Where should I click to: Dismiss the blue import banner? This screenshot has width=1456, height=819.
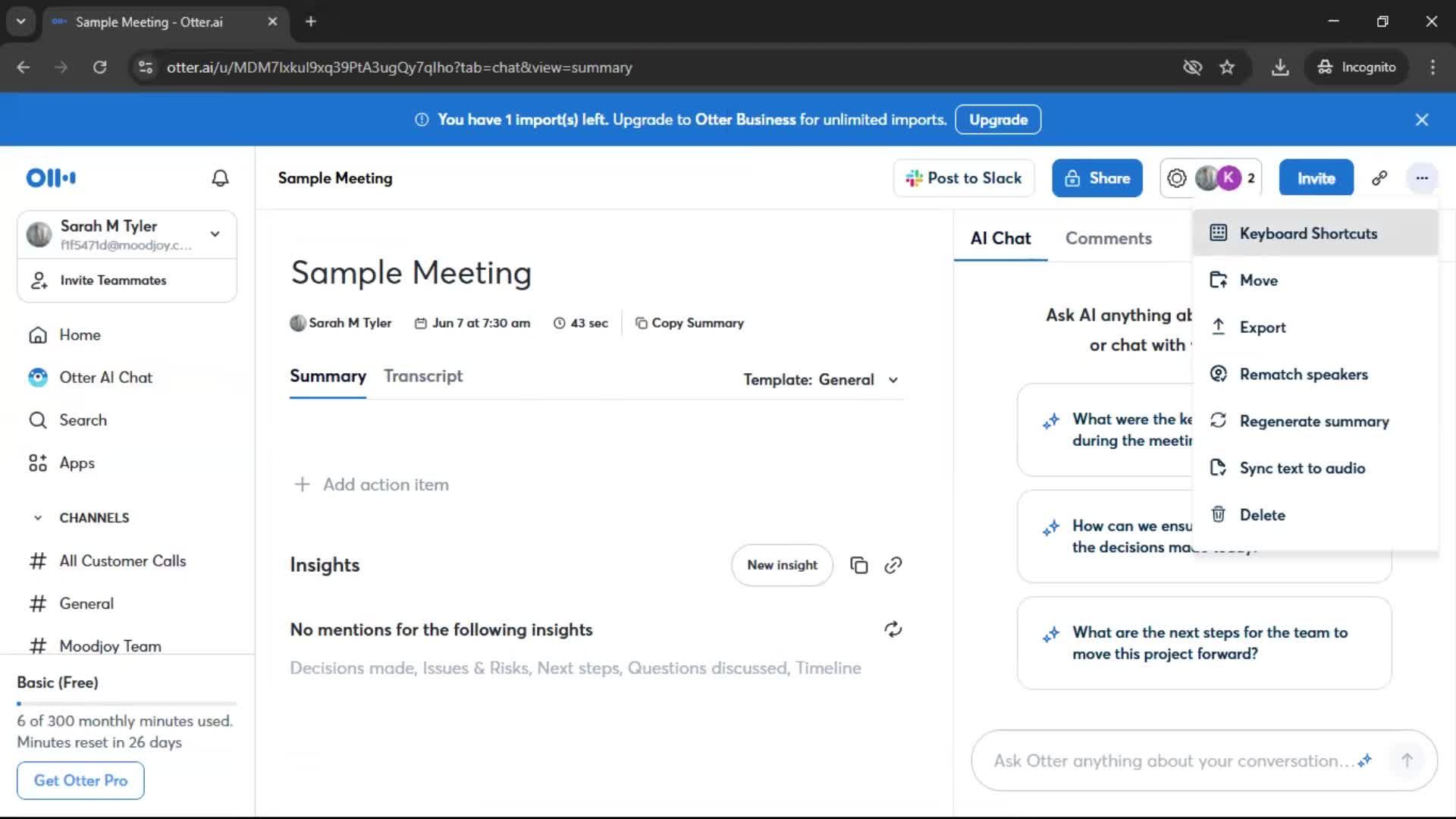tap(1422, 120)
